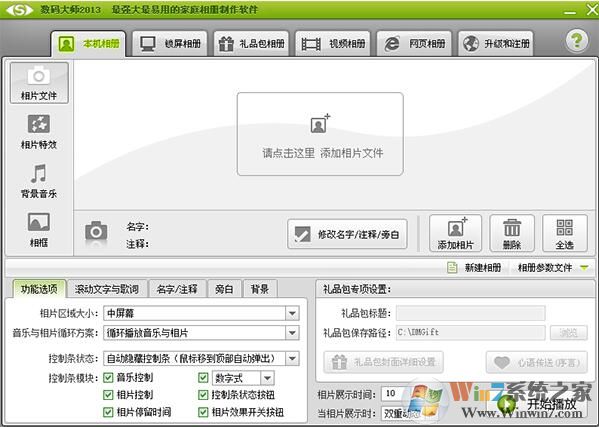Viewport: 599px width, 427px height.
Task: Expand the 控制条状态 dropdown
Action: pyautogui.click(x=292, y=359)
